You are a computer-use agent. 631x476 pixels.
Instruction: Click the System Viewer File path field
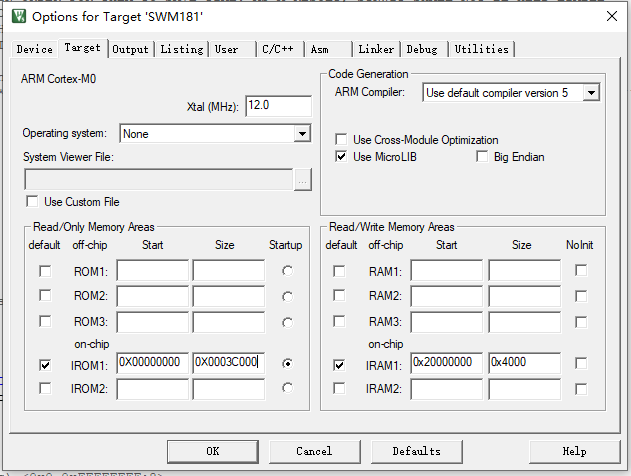pos(159,179)
